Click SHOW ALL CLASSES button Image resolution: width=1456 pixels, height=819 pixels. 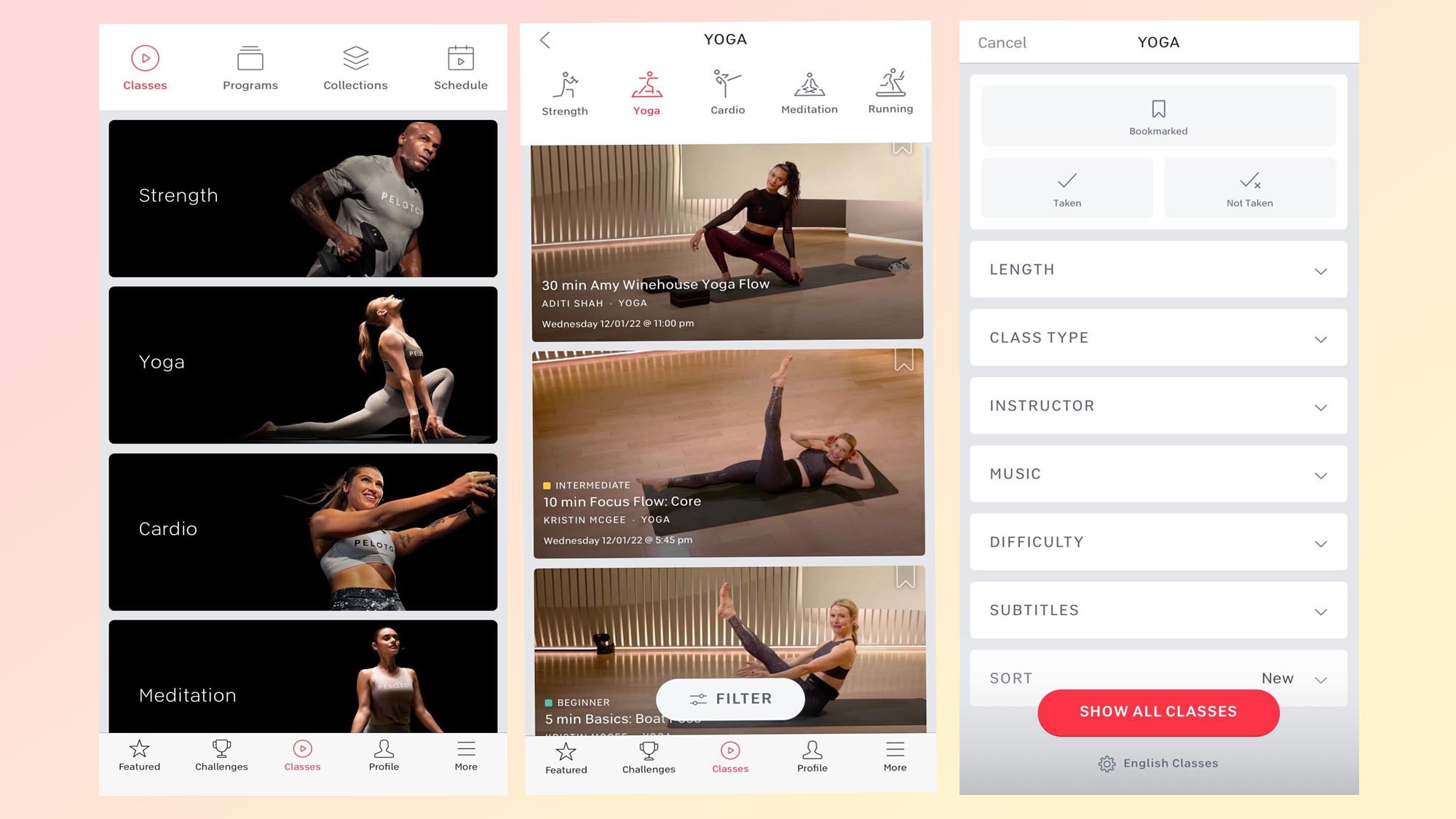[x=1158, y=712]
